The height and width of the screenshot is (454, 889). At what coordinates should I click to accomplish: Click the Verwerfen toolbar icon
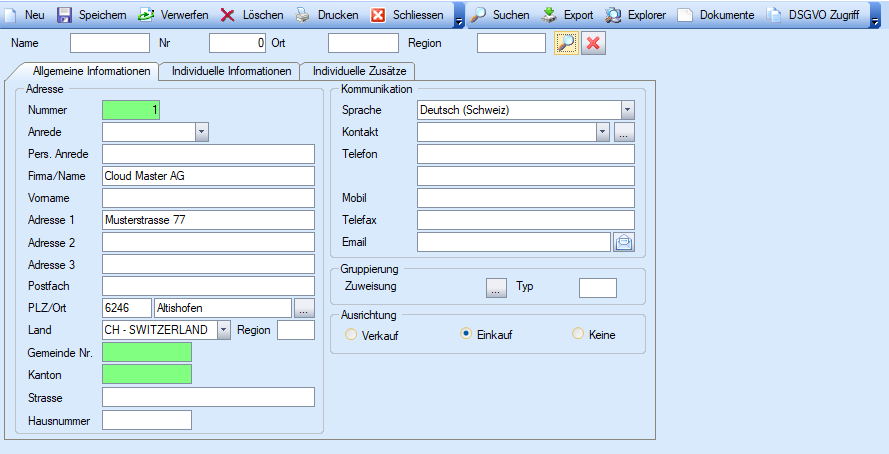(146, 15)
